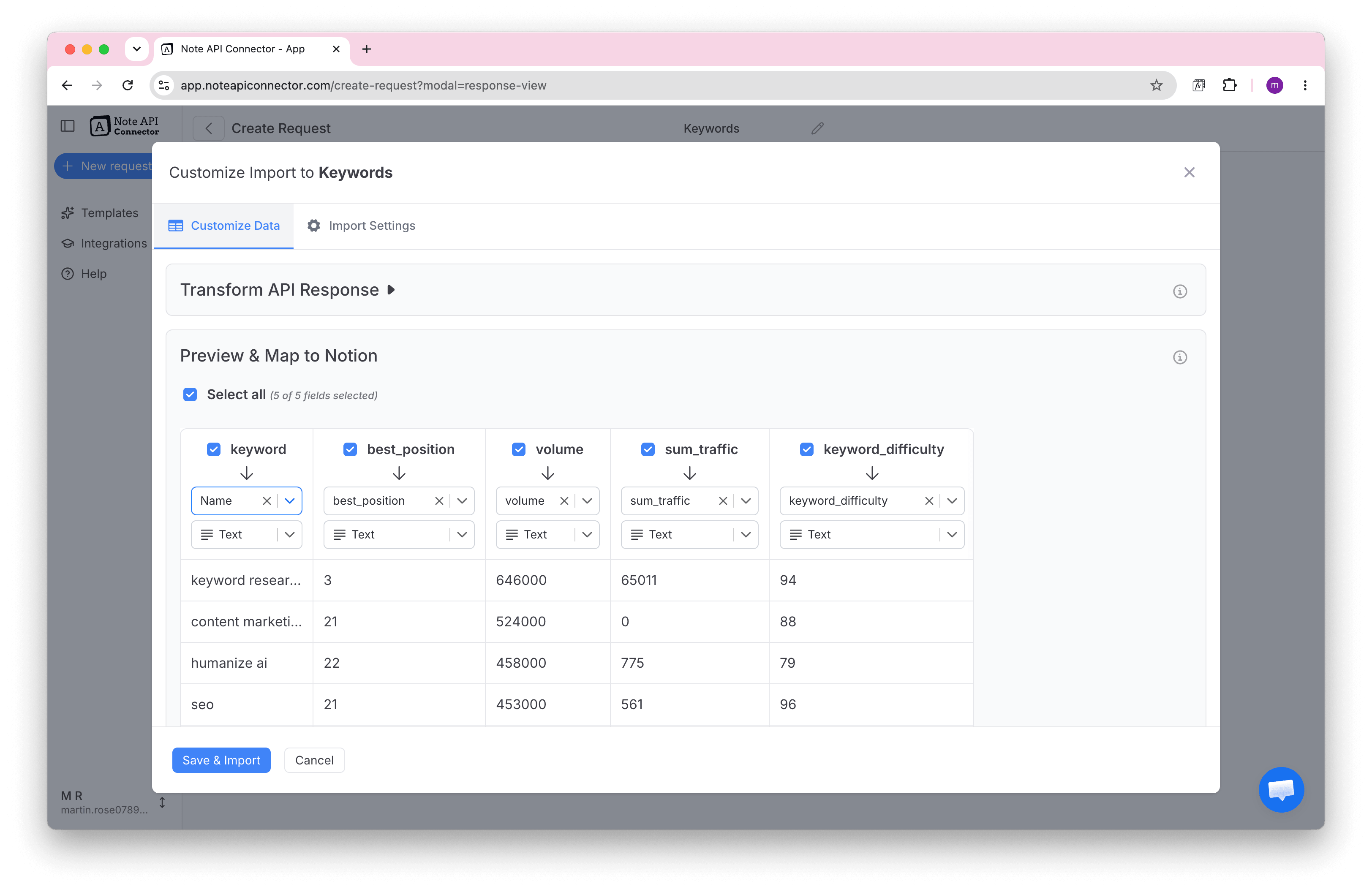Open the sum_traffic property dropdown
The width and height of the screenshot is (1372, 892).
pos(746,501)
